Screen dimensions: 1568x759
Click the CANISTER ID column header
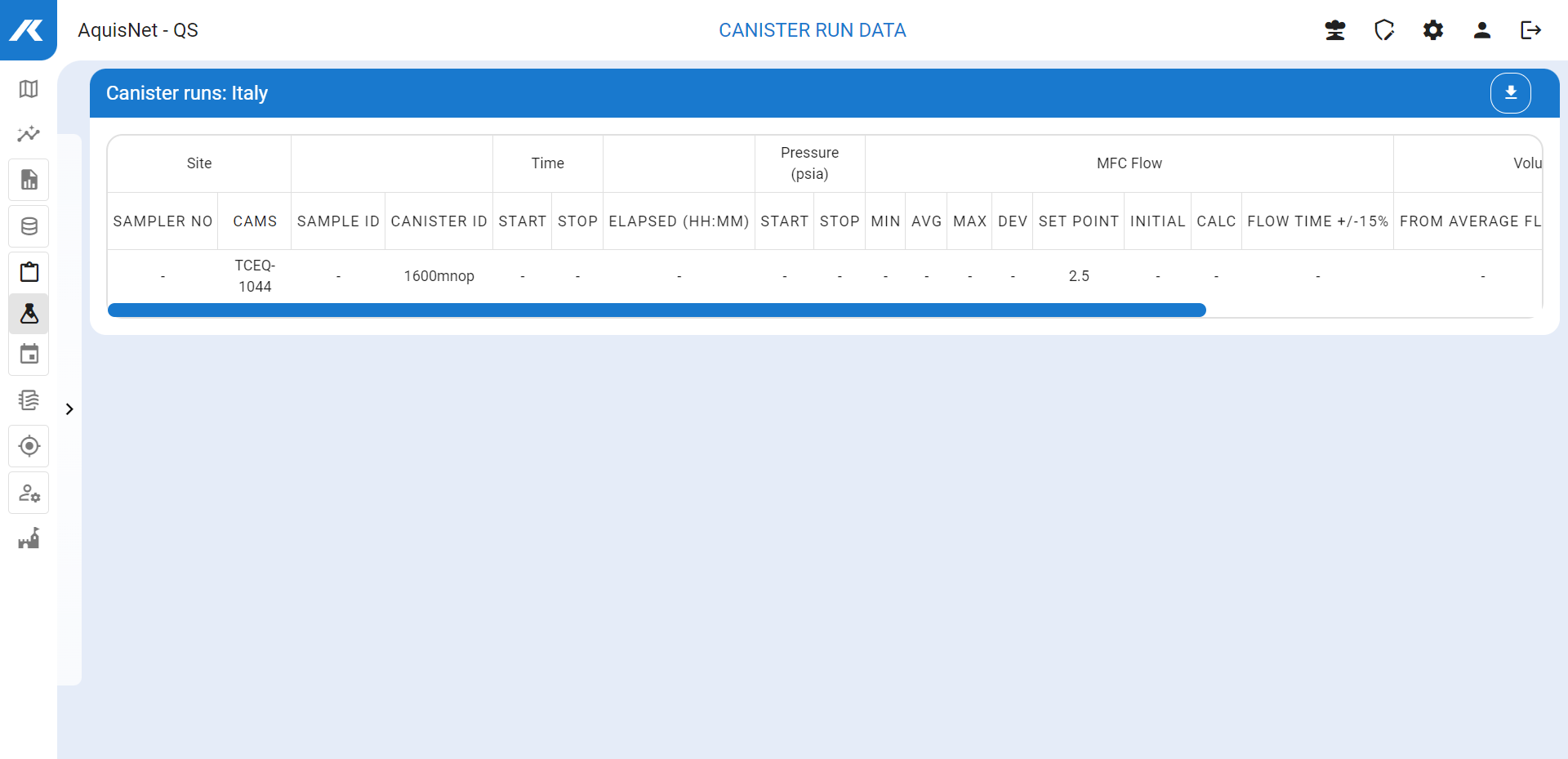[439, 221]
